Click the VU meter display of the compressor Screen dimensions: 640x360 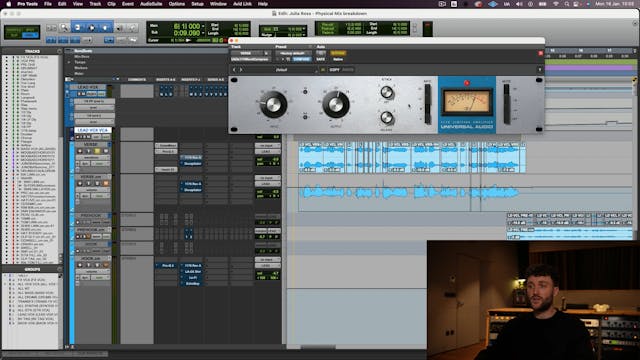pyautogui.click(x=467, y=102)
